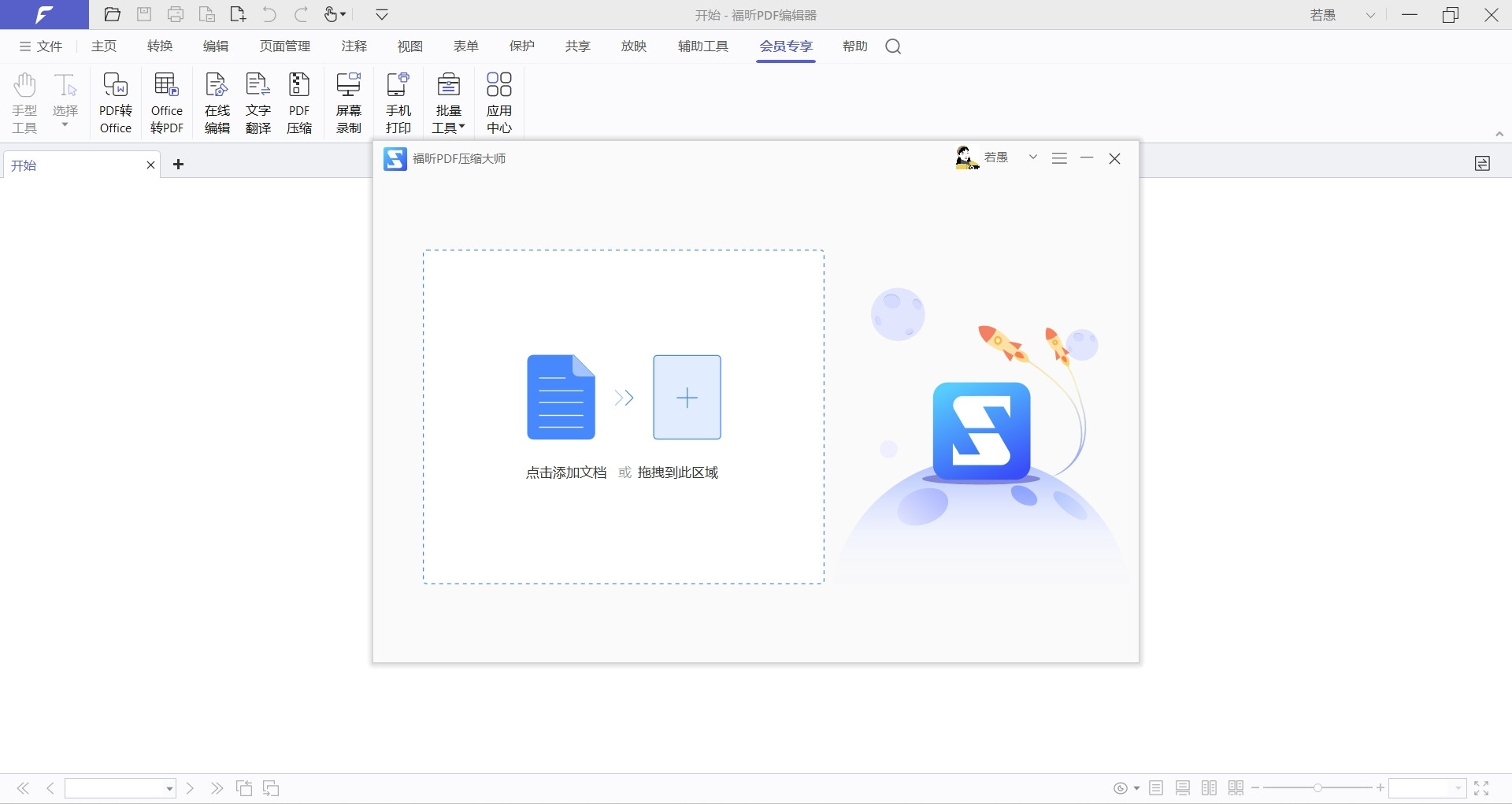The height and width of the screenshot is (804, 1512).
Task: Open the 应用中心 app center
Action: point(498,102)
